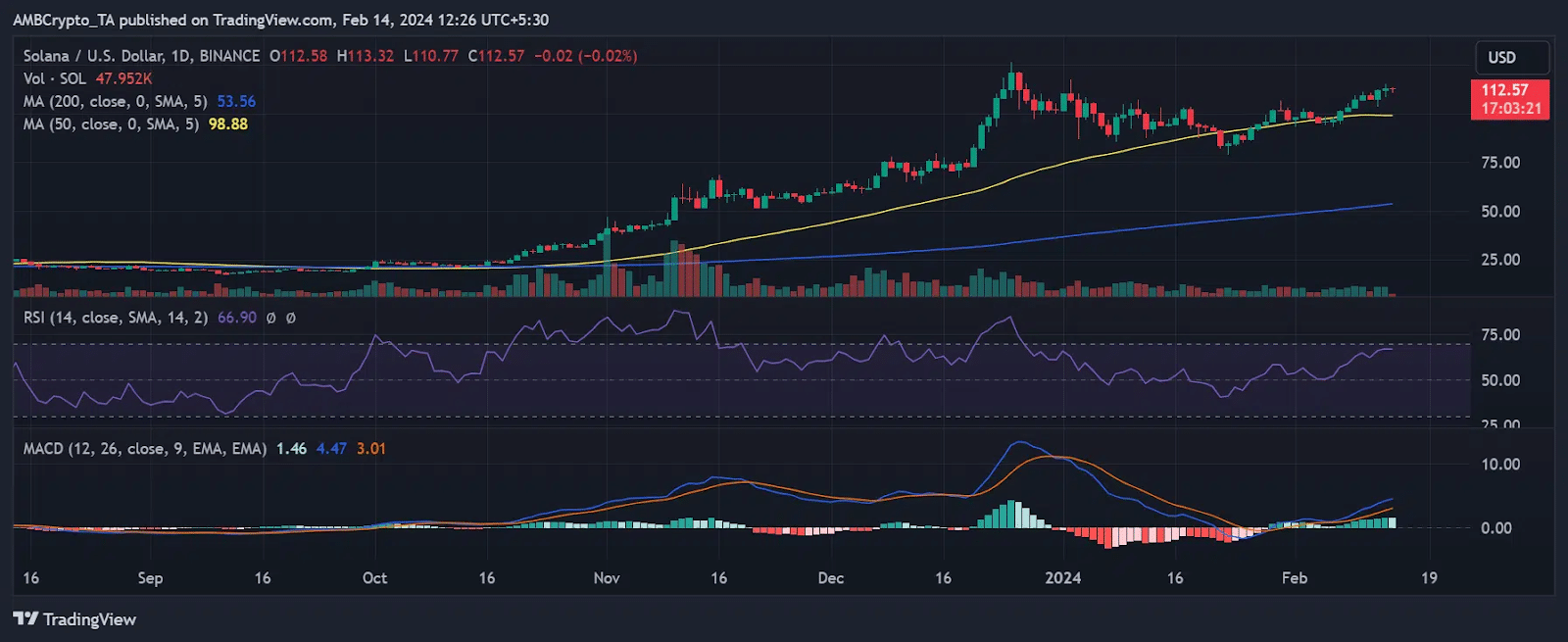The image size is (1568, 642).
Task: Click the 25.00 price axis label on main chart
Action: tap(1500, 260)
